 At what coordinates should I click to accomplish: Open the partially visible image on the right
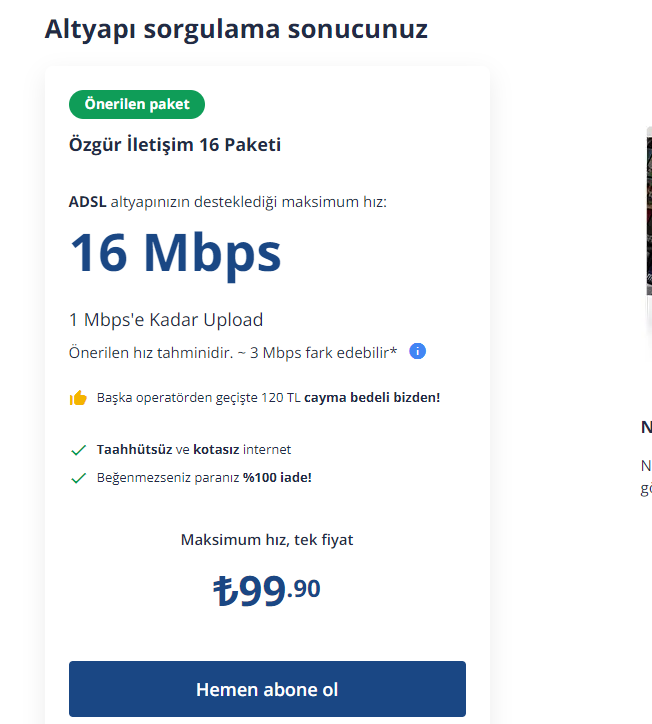coord(648,230)
